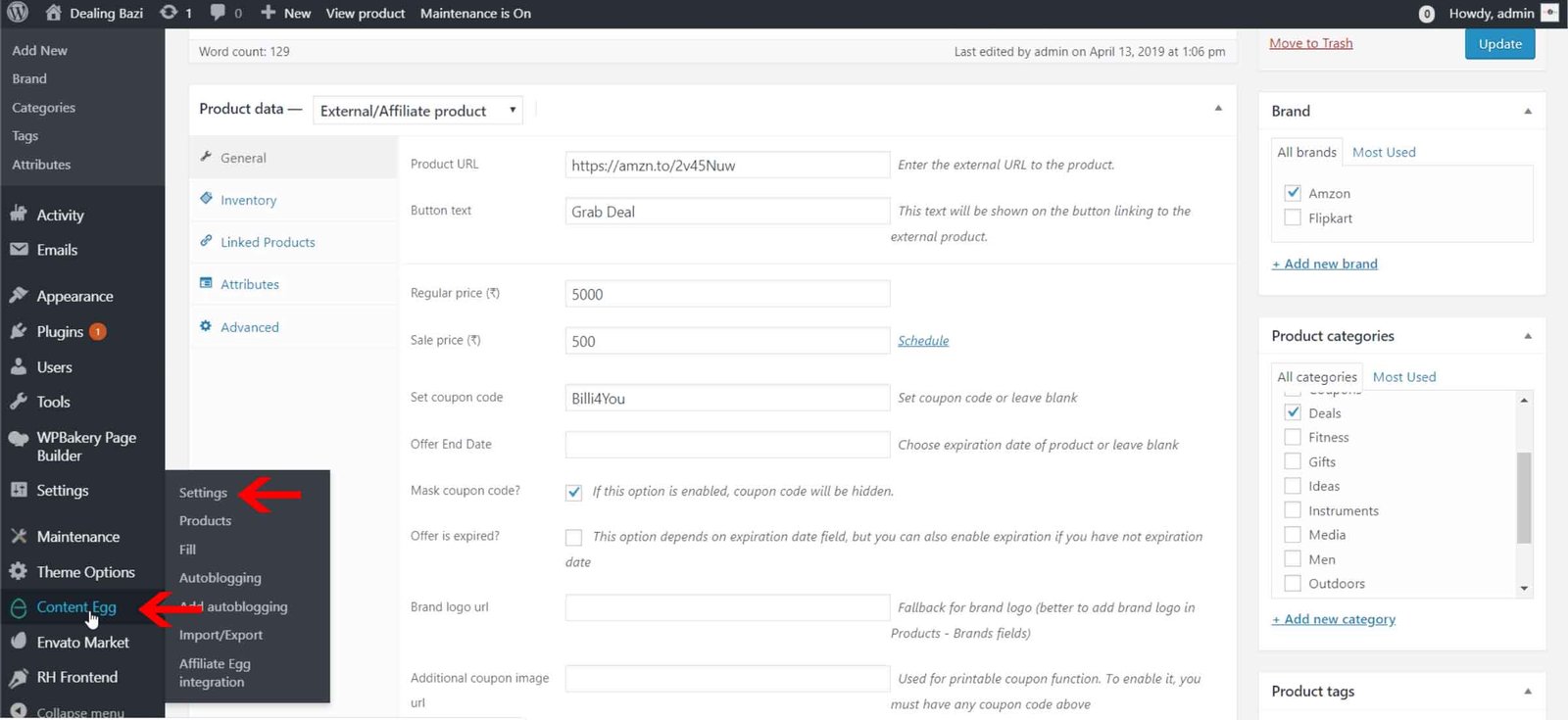Image resolution: width=1568 pixels, height=720 pixels.
Task: Click the admin avatar icon
Action: click(1549, 13)
